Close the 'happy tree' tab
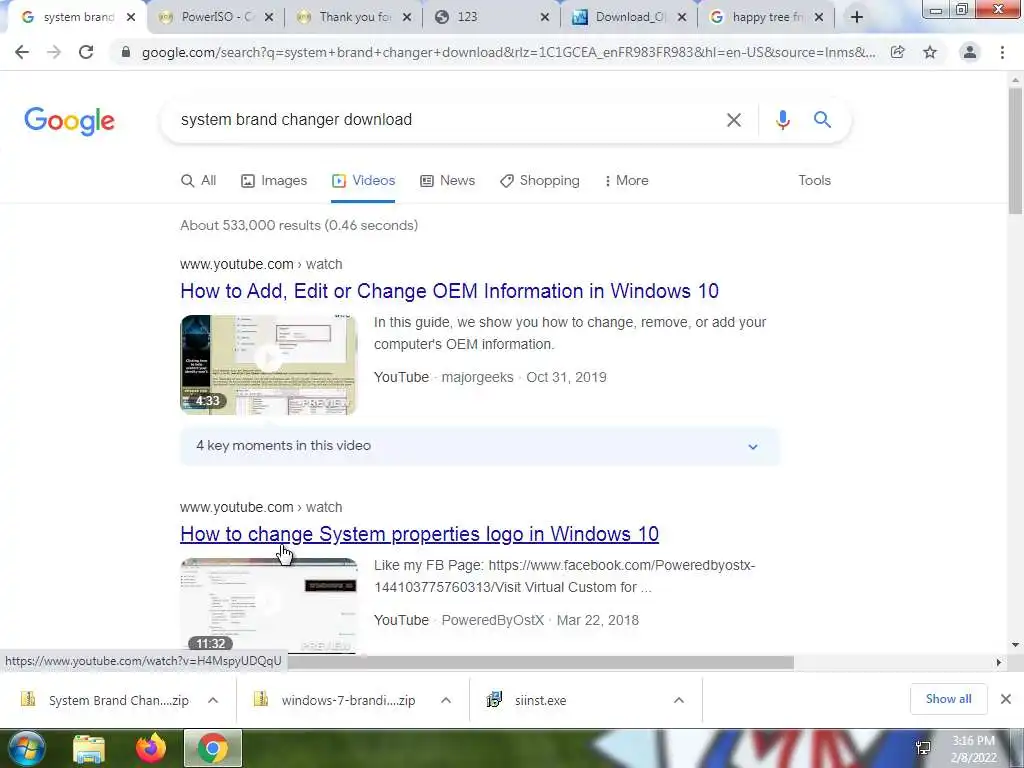1024x768 pixels. (819, 17)
